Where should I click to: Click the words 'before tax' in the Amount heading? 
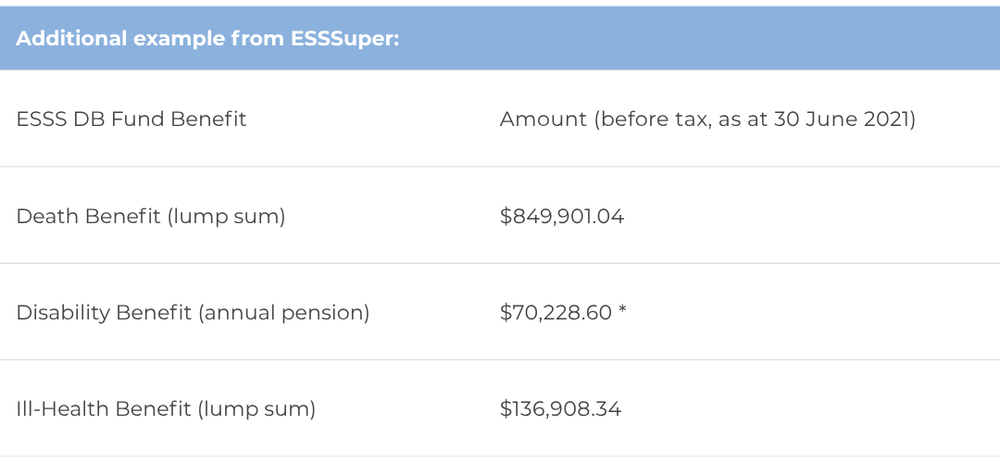[x=650, y=119]
